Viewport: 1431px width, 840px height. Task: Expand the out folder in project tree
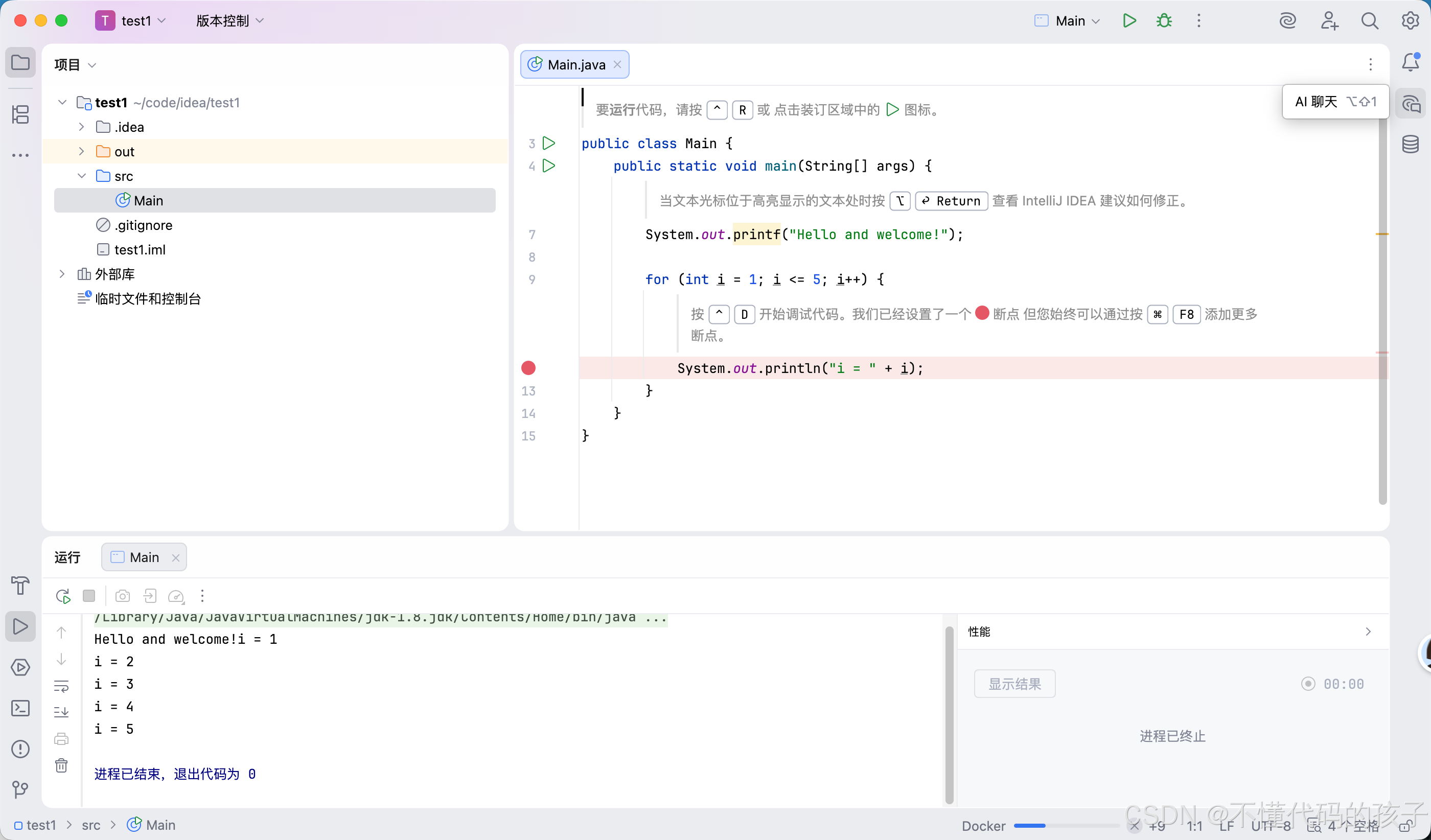coord(81,151)
